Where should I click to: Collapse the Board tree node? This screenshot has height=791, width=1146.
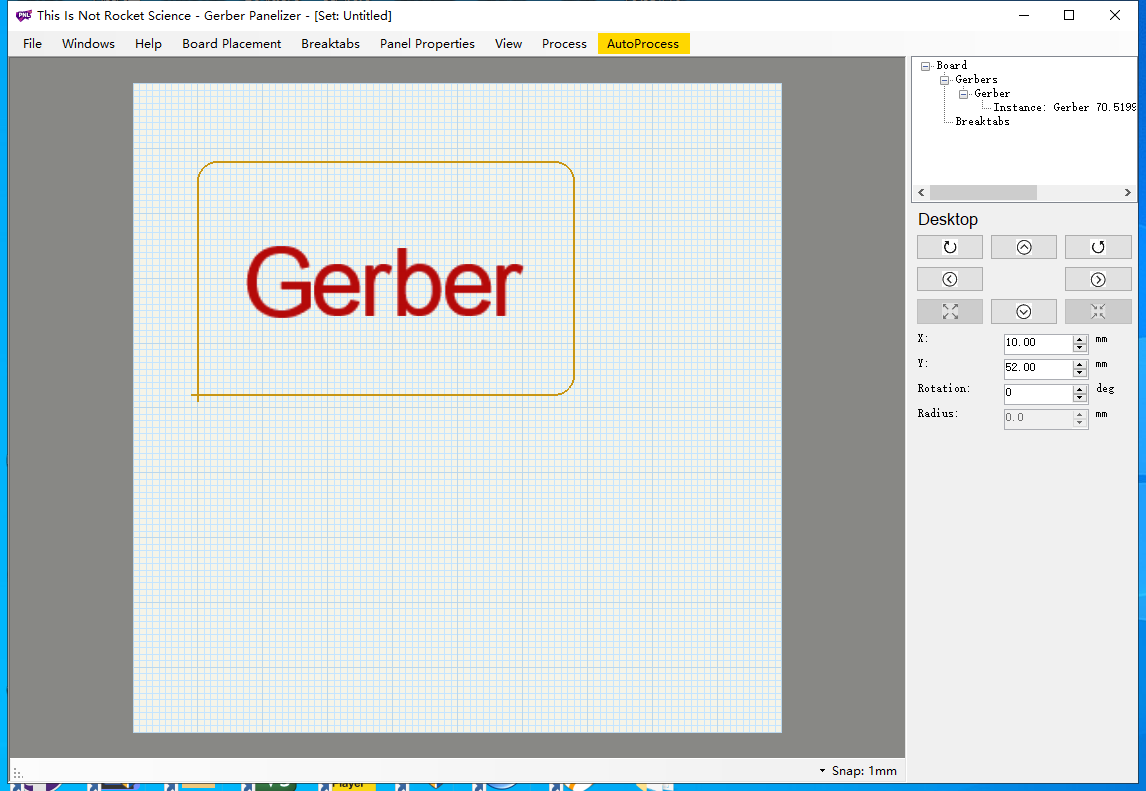click(928, 65)
